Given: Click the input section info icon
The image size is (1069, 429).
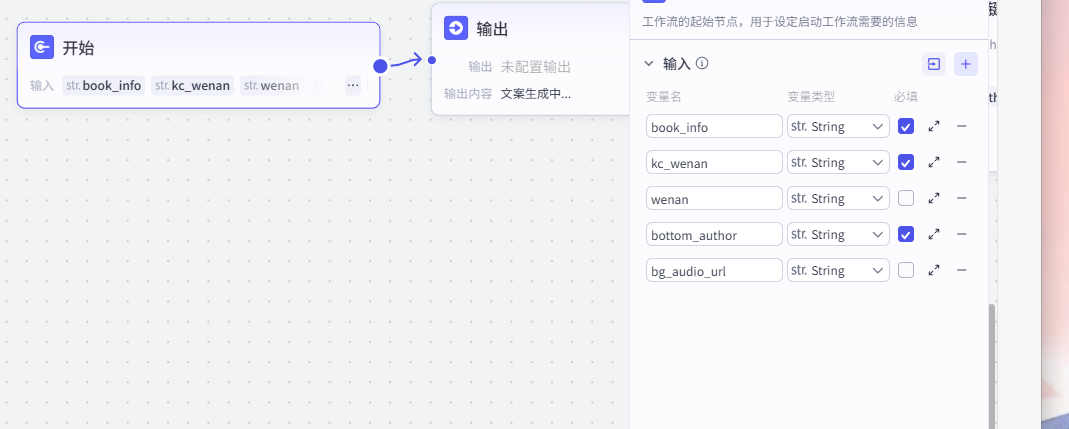Looking at the screenshot, I should (702, 64).
